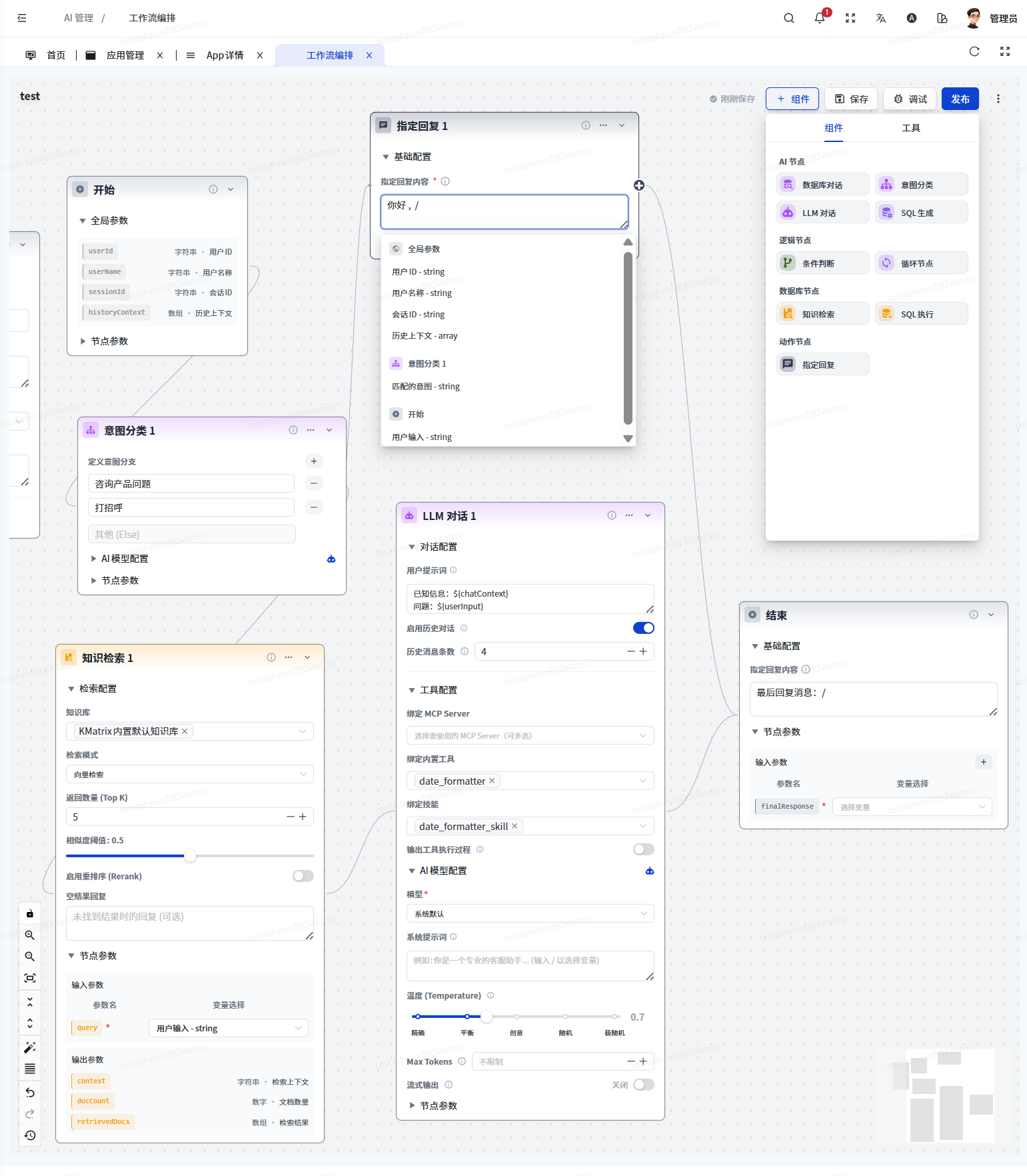
Task: Switch to the App详情 tab
Action: click(225, 55)
